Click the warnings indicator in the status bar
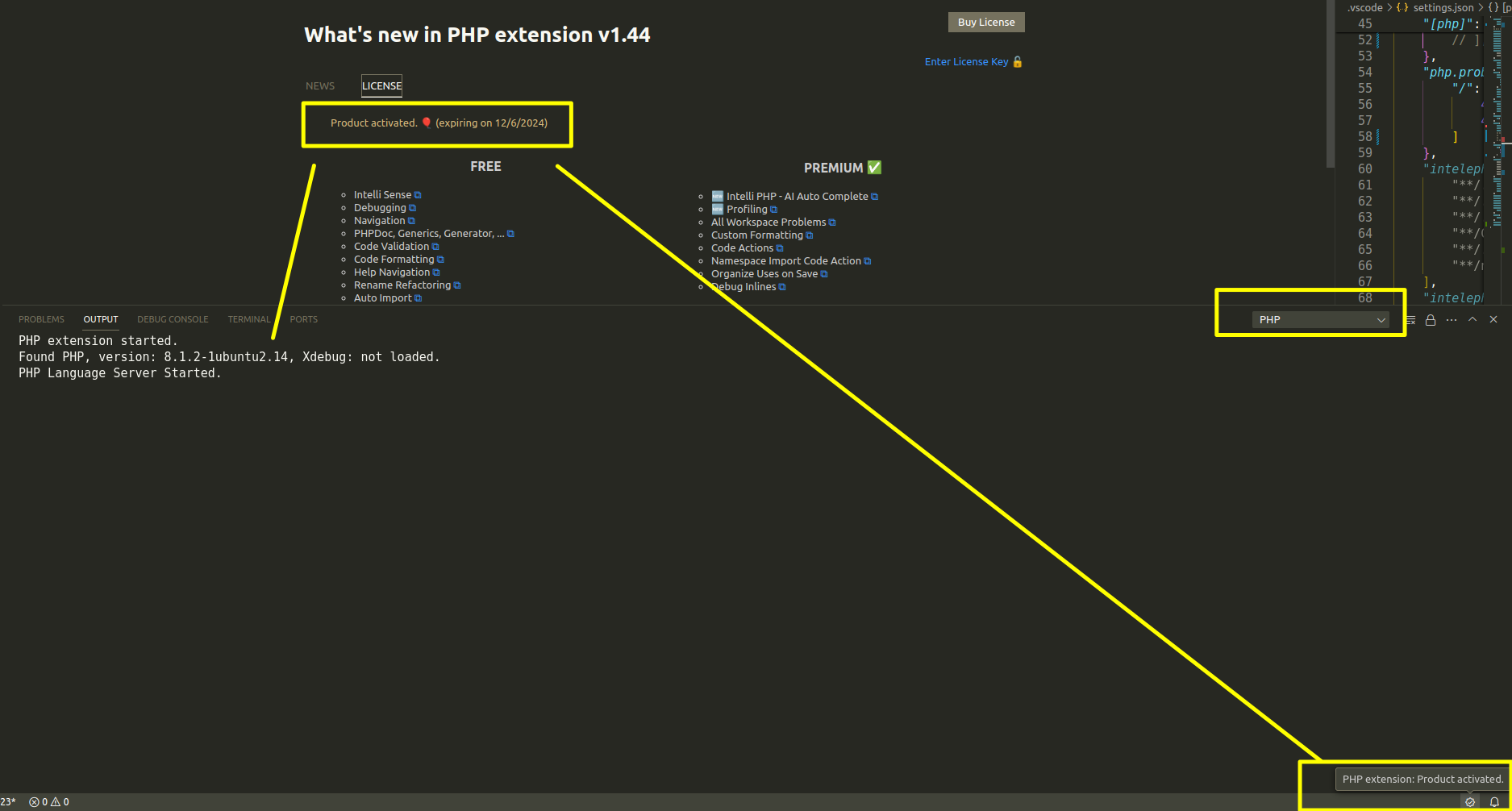Screen dimensions: 1512x811 point(60,801)
